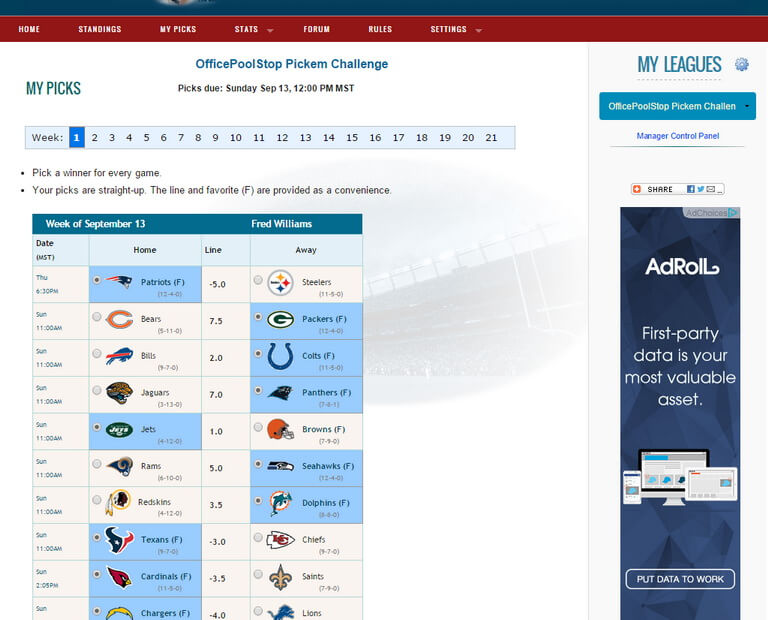Select the Patriots radio button
The width and height of the screenshot is (768, 620).
tap(97, 280)
